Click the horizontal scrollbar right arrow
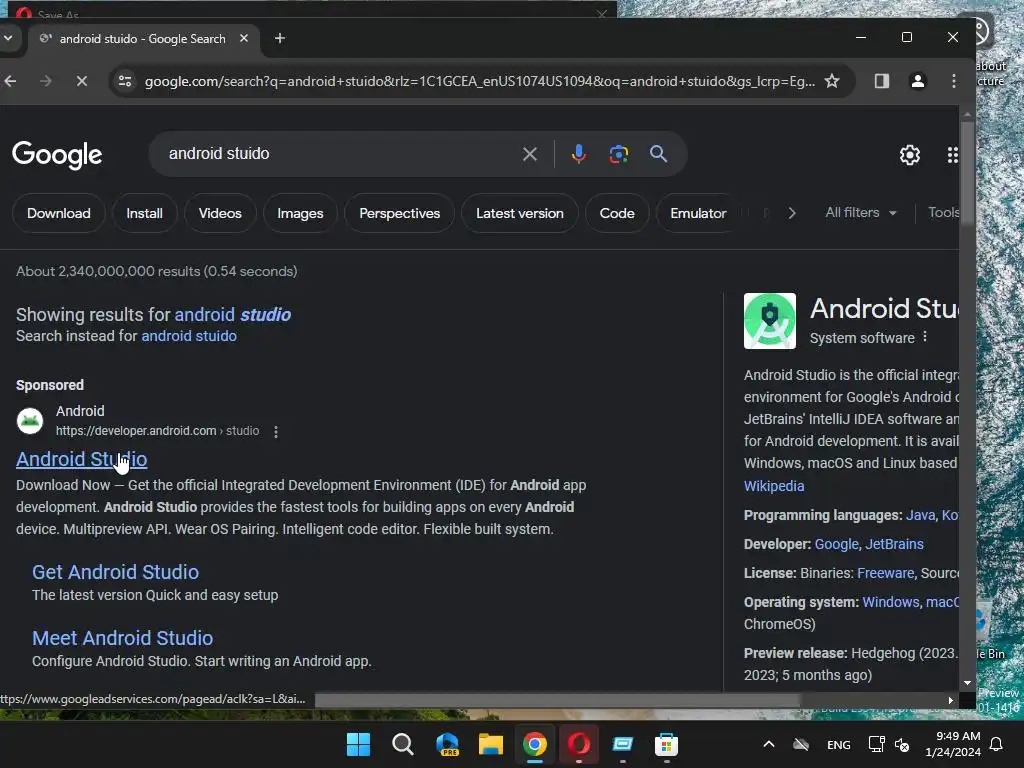Viewport: 1024px width, 768px height. click(x=950, y=700)
